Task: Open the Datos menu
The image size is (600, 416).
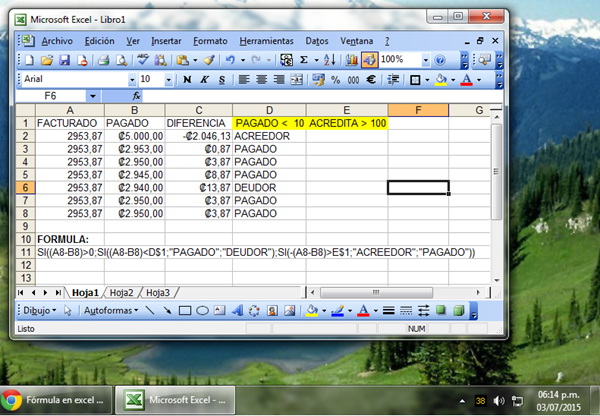Action: 317,41
